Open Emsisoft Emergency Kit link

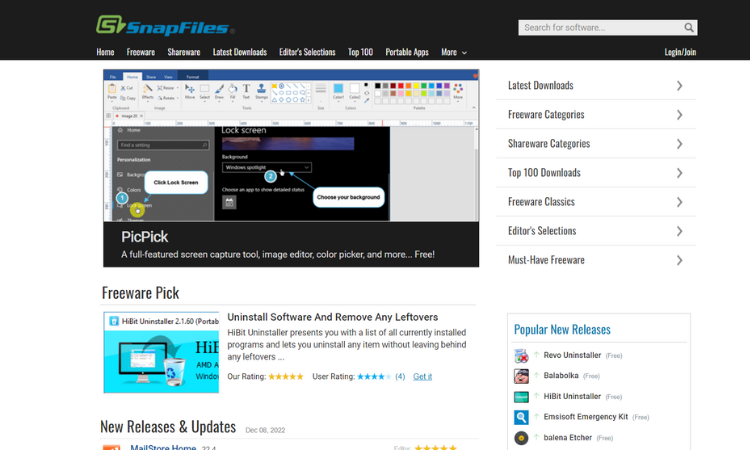pyautogui.click(x=585, y=417)
